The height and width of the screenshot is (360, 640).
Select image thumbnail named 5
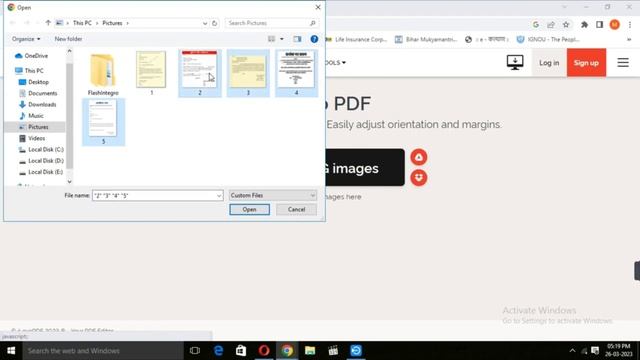[103, 122]
